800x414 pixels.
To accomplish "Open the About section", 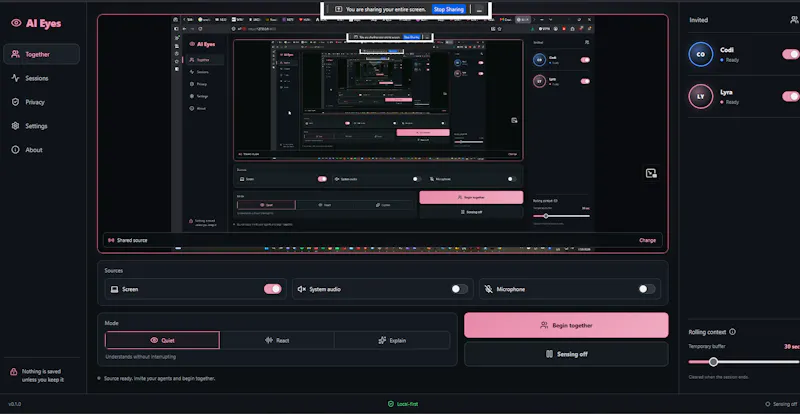I will point(41,150).
